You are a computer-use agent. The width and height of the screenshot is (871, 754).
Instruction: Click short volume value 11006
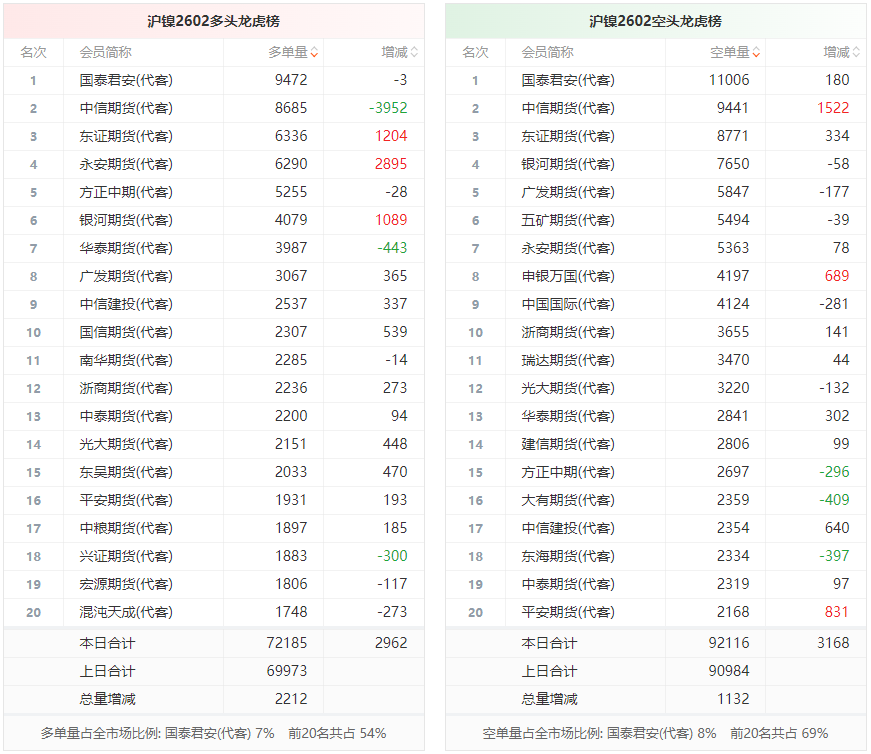pos(729,80)
